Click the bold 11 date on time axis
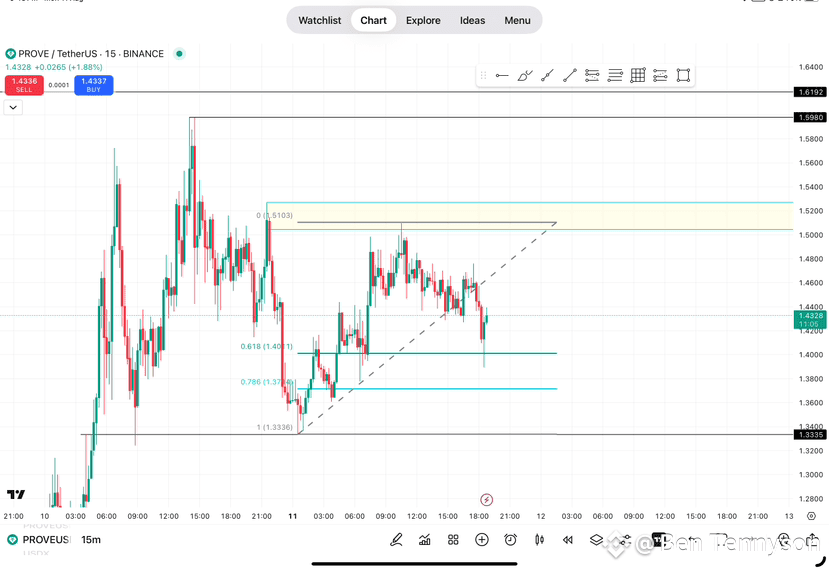 pos(292,516)
